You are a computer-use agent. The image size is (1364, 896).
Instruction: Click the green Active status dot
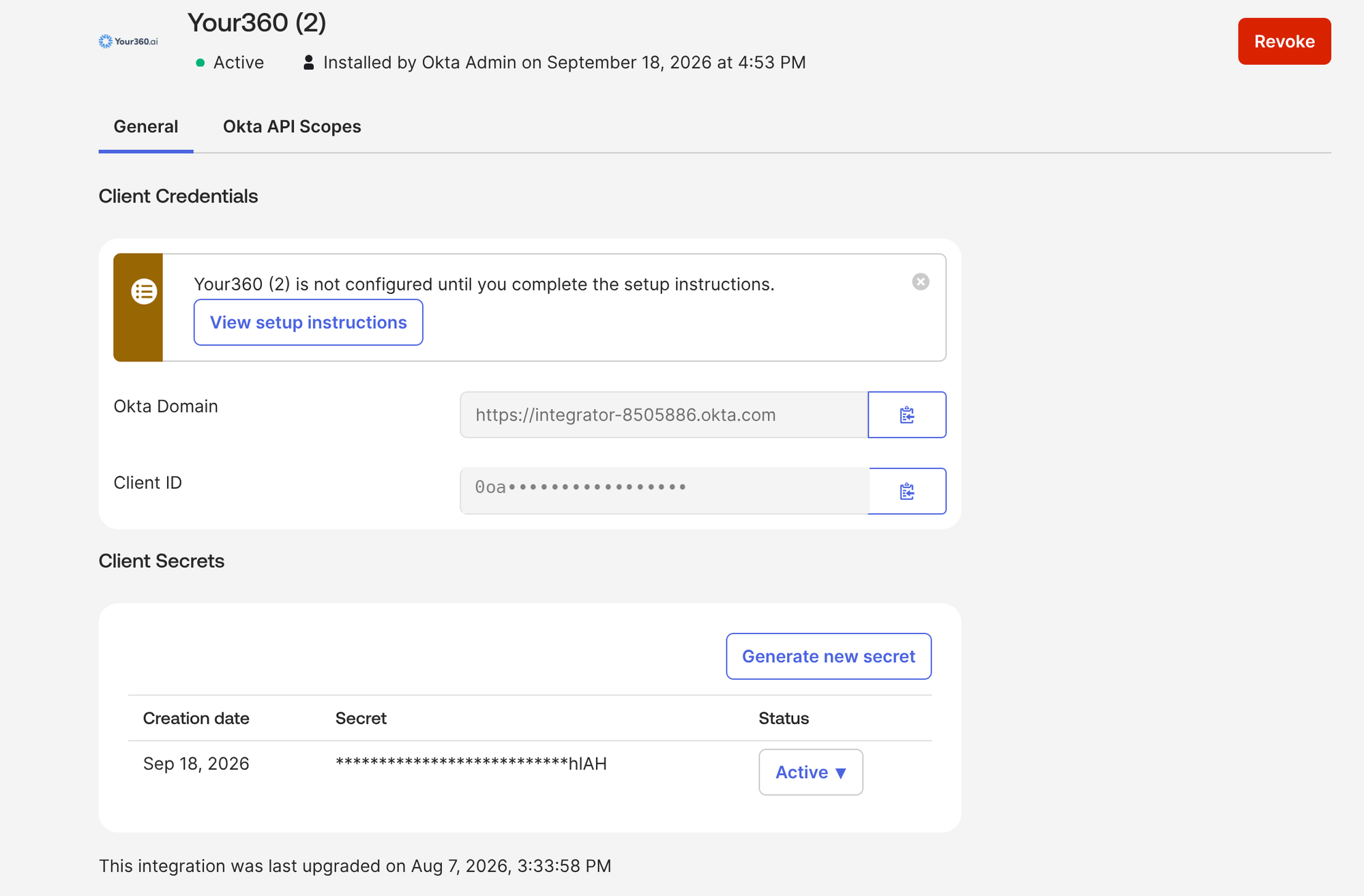tap(201, 63)
